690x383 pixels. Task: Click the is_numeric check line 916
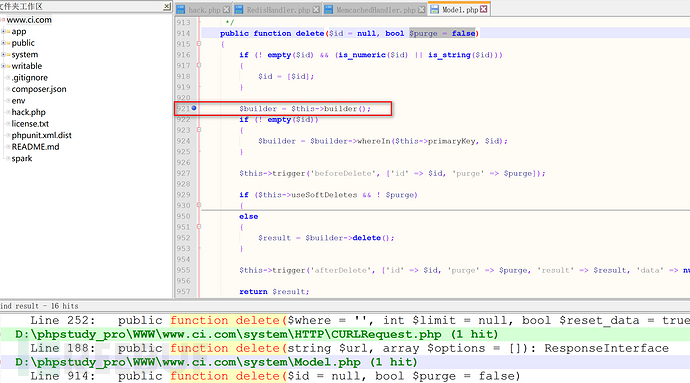click(x=371, y=55)
